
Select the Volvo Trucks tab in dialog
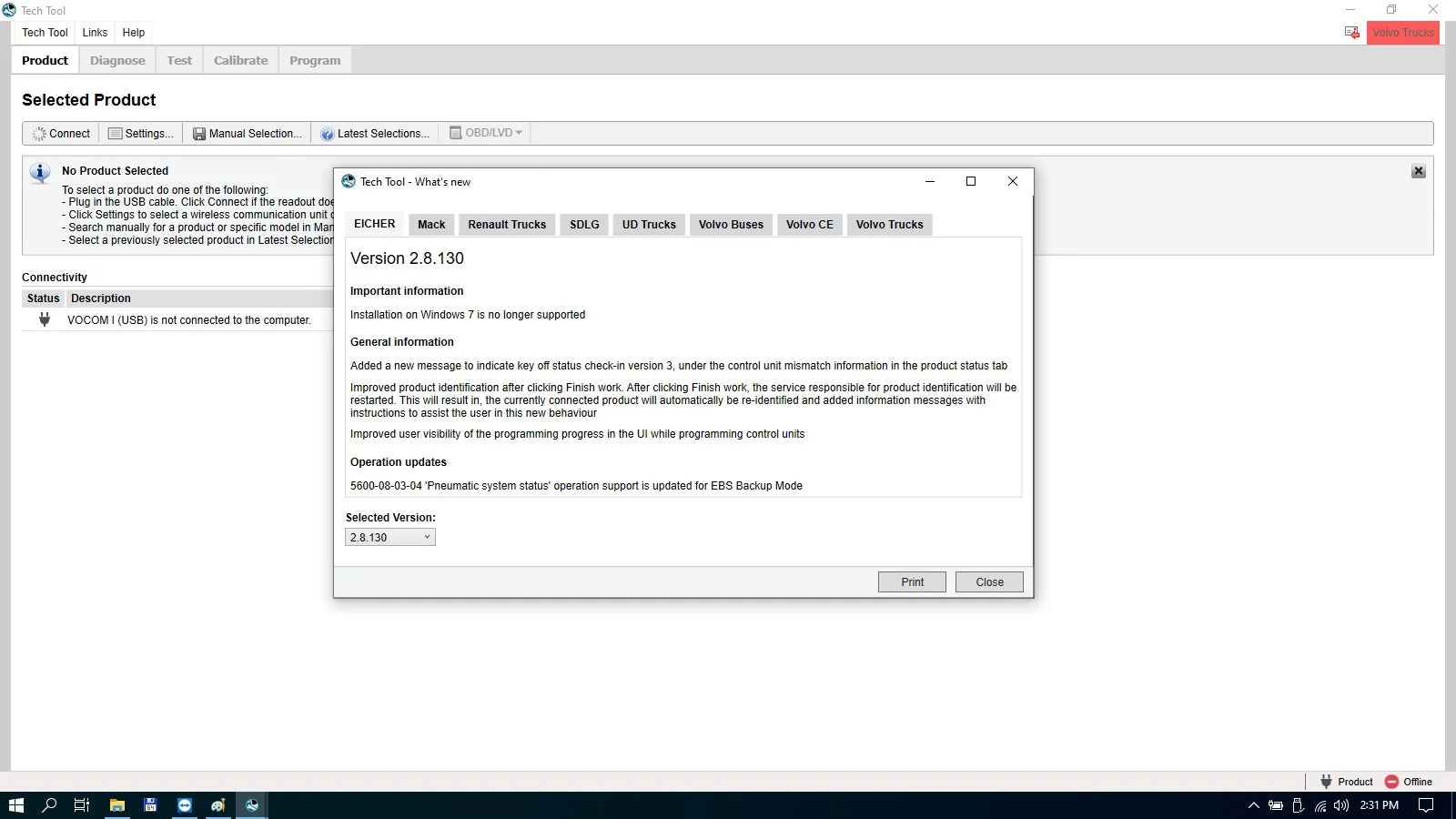889,225
